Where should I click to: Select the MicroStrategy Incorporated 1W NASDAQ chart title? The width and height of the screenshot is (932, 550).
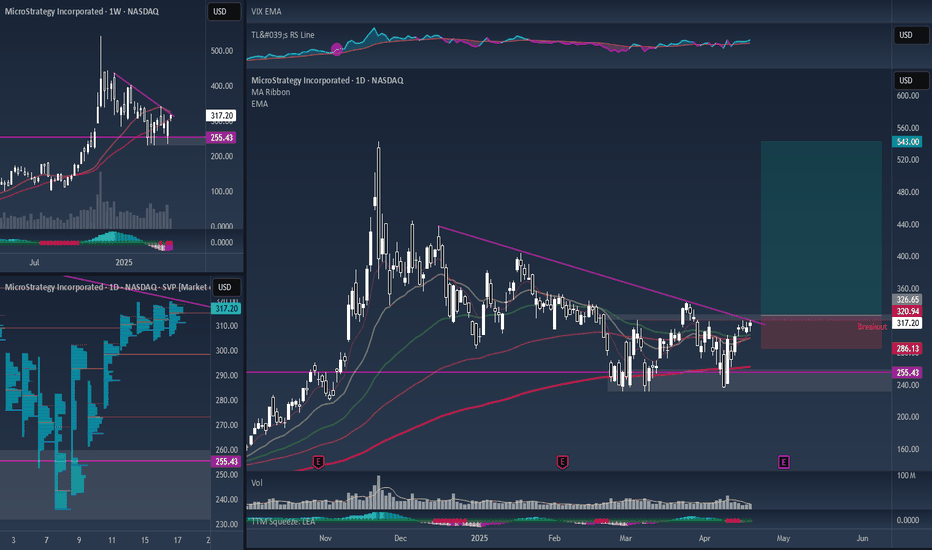point(81,11)
